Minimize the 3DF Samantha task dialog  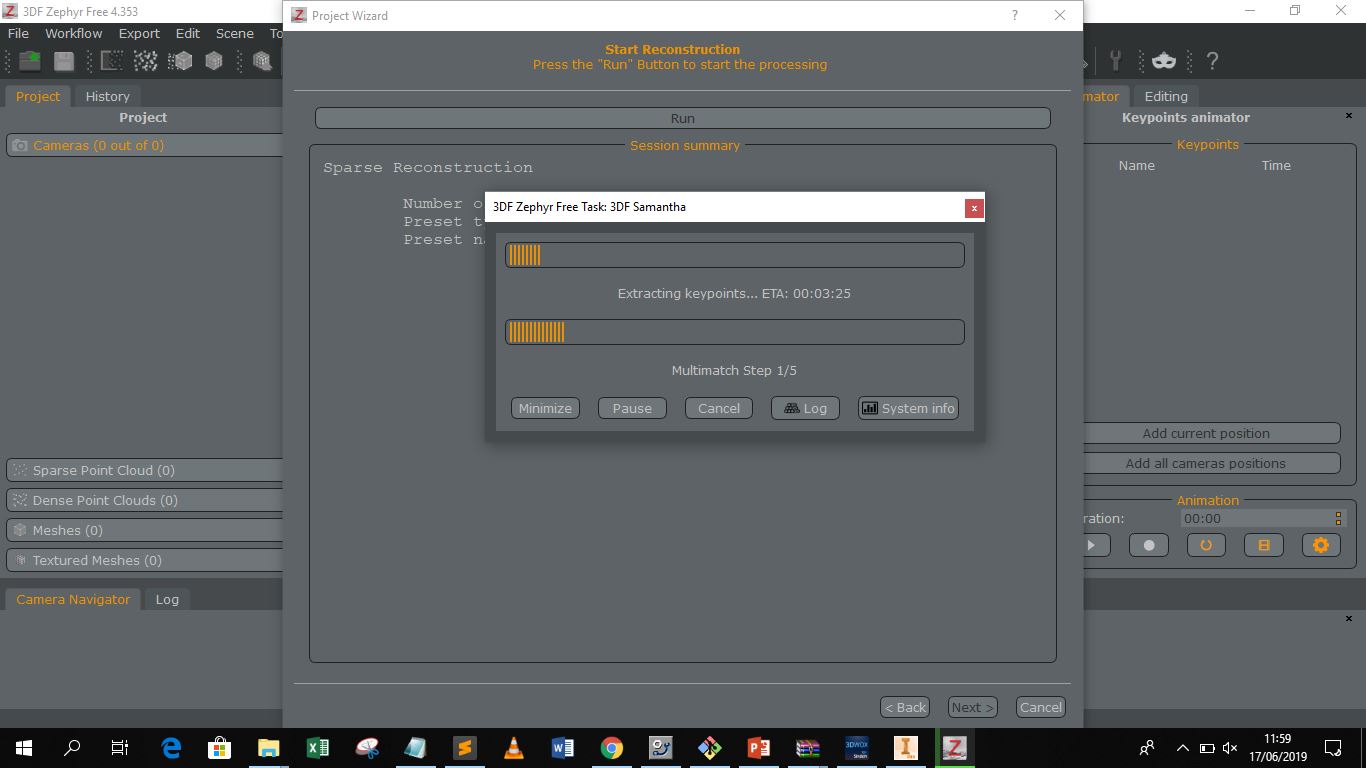(545, 408)
